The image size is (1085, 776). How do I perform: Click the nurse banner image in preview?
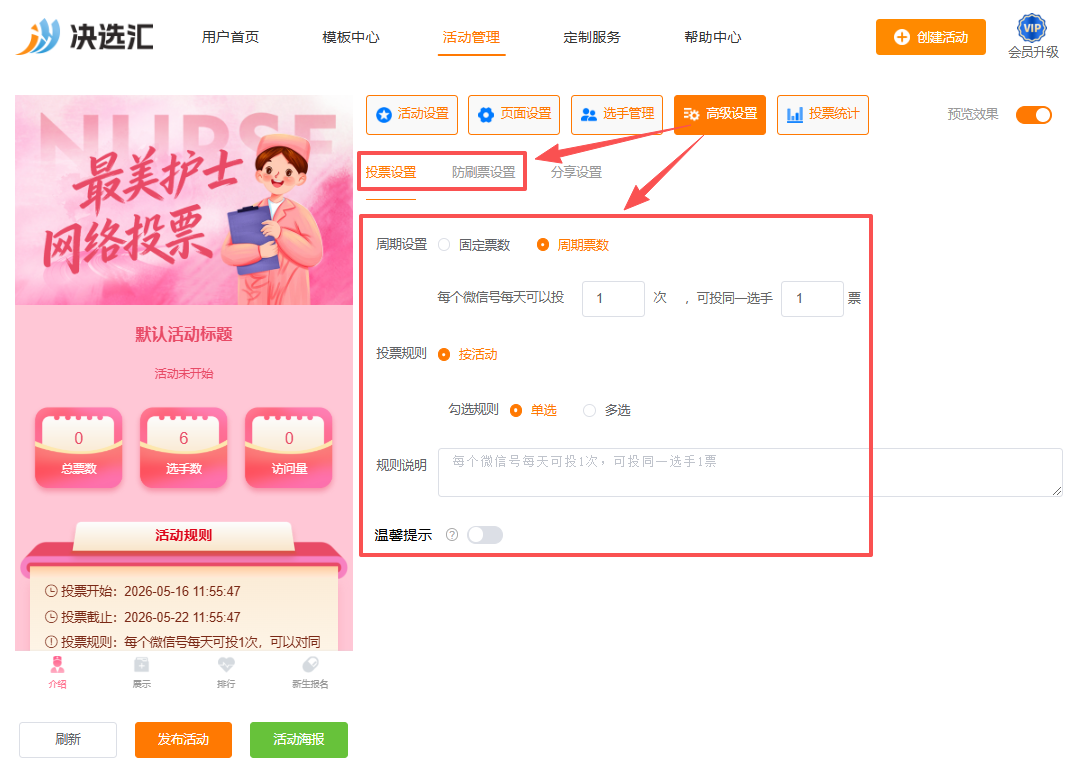(x=184, y=200)
